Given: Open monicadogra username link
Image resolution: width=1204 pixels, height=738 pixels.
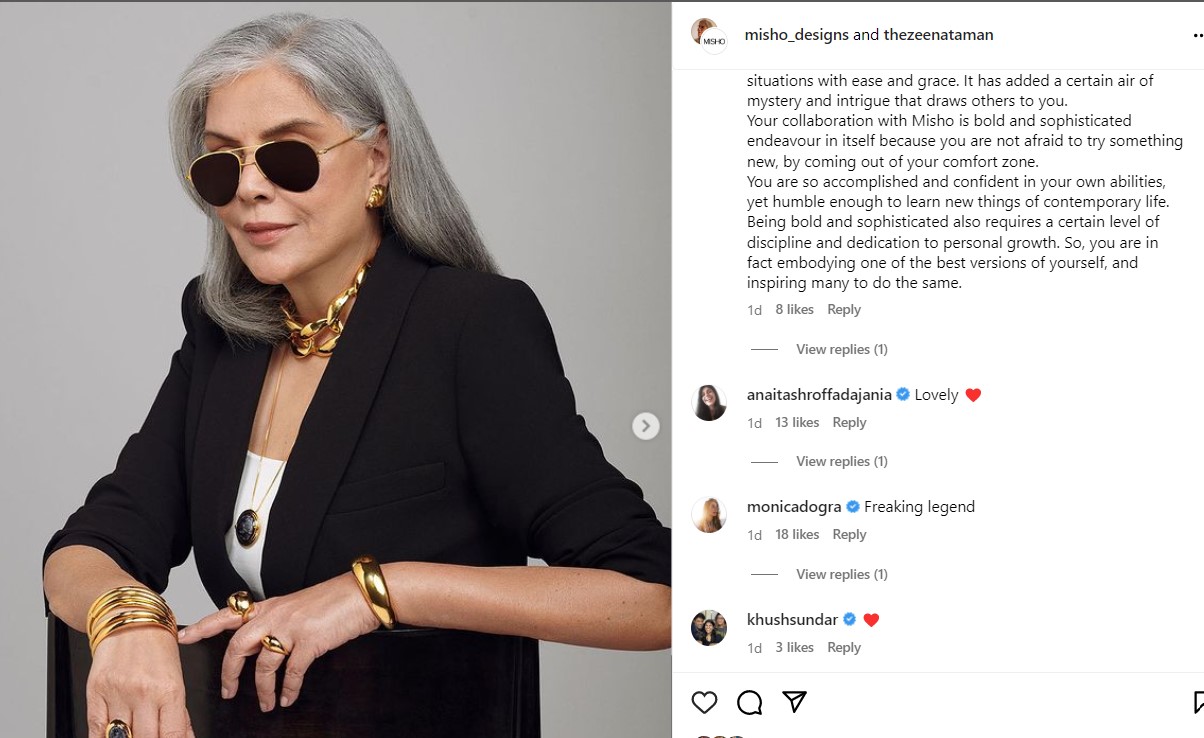Looking at the screenshot, I should coord(793,507).
